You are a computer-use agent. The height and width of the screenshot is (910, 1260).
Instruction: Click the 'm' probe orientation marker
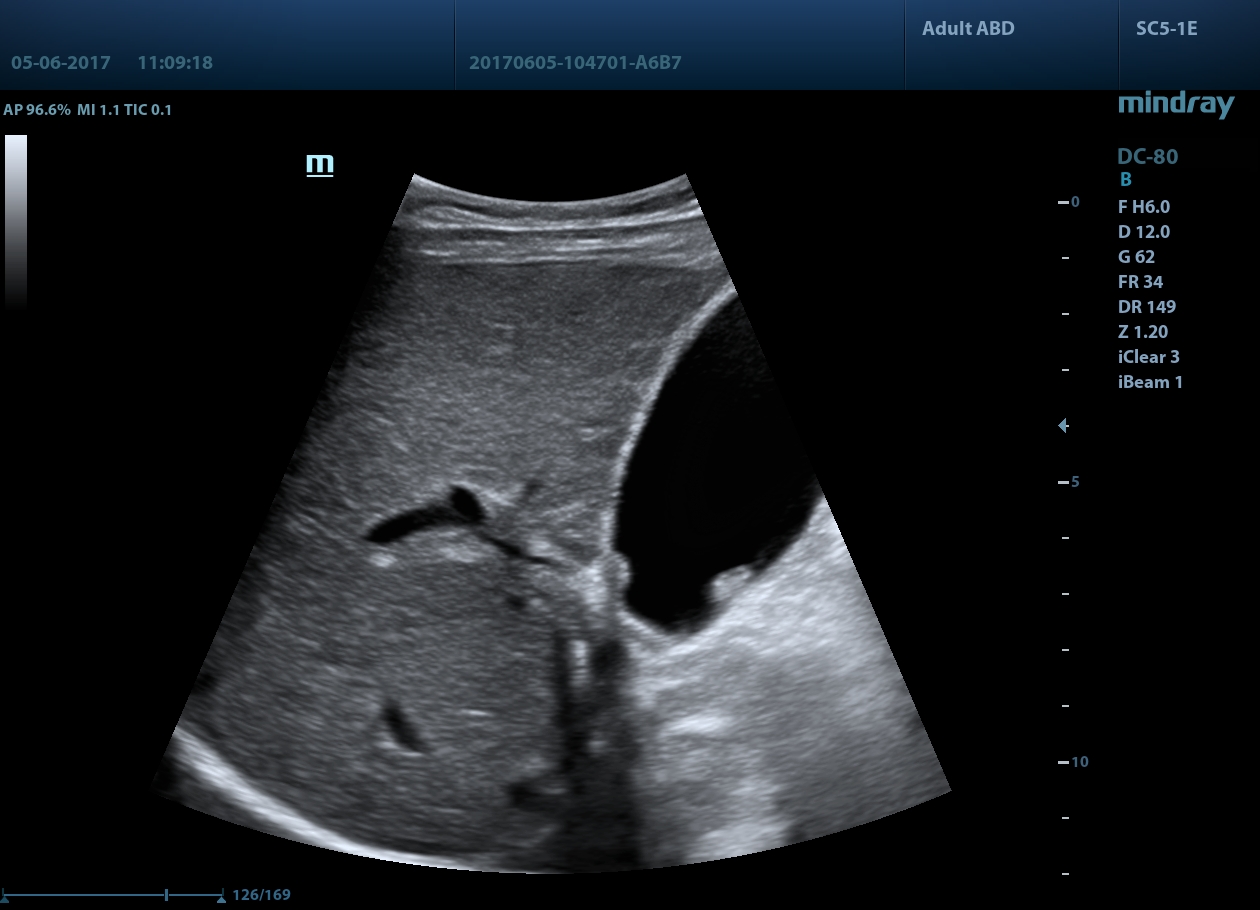(x=319, y=165)
